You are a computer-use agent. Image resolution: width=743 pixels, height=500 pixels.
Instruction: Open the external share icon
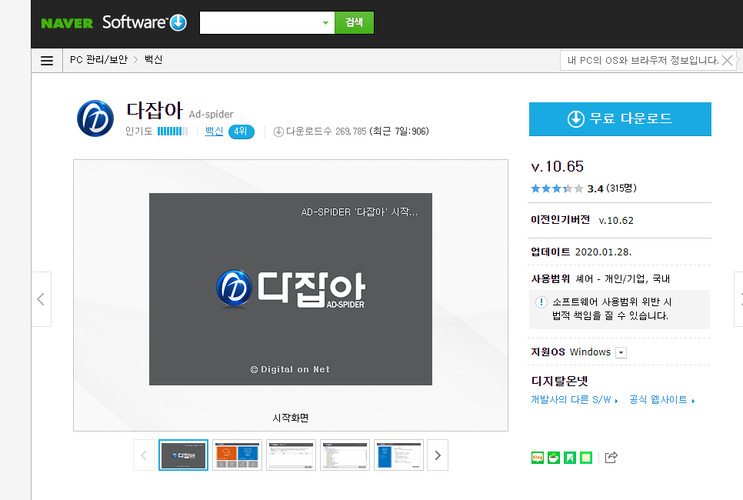tap(611, 457)
